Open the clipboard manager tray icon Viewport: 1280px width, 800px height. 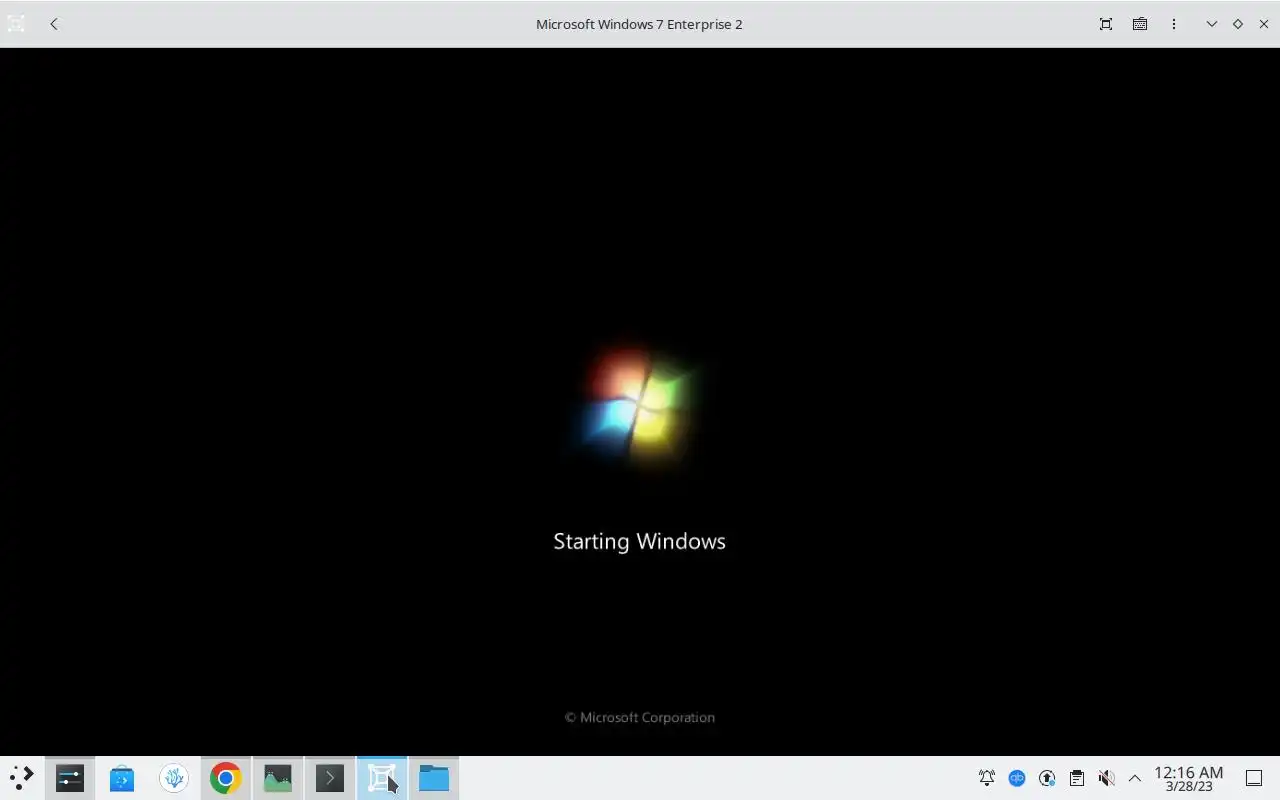click(x=1077, y=778)
